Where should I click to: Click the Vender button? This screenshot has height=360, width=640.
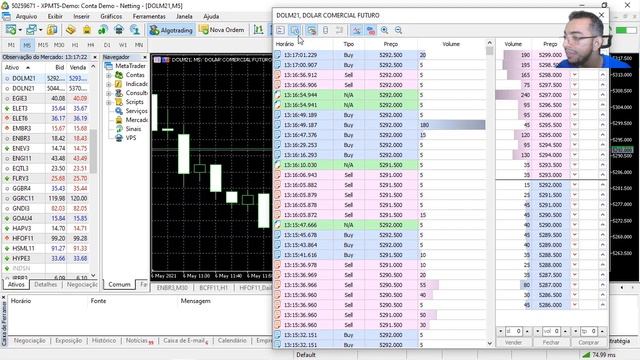(x=513, y=342)
